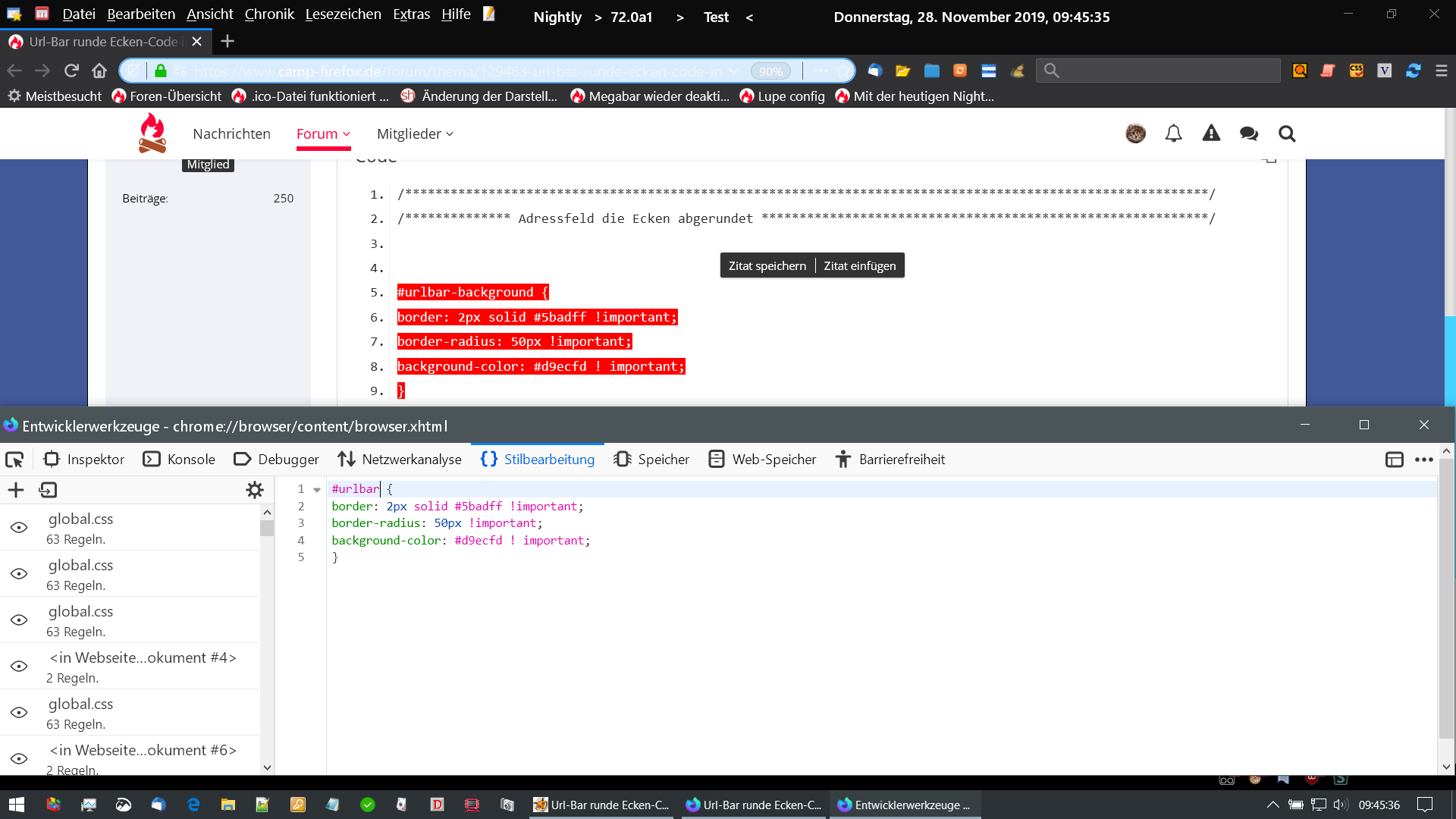
Task: Click the import stylesheet icon
Action: (x=48, y=490)
